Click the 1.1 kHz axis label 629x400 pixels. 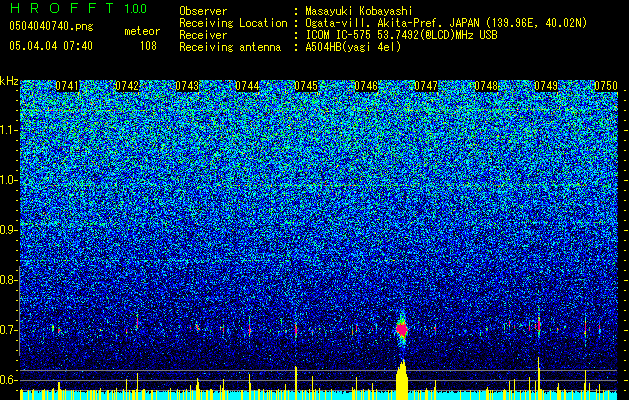(x=8, y=130)
